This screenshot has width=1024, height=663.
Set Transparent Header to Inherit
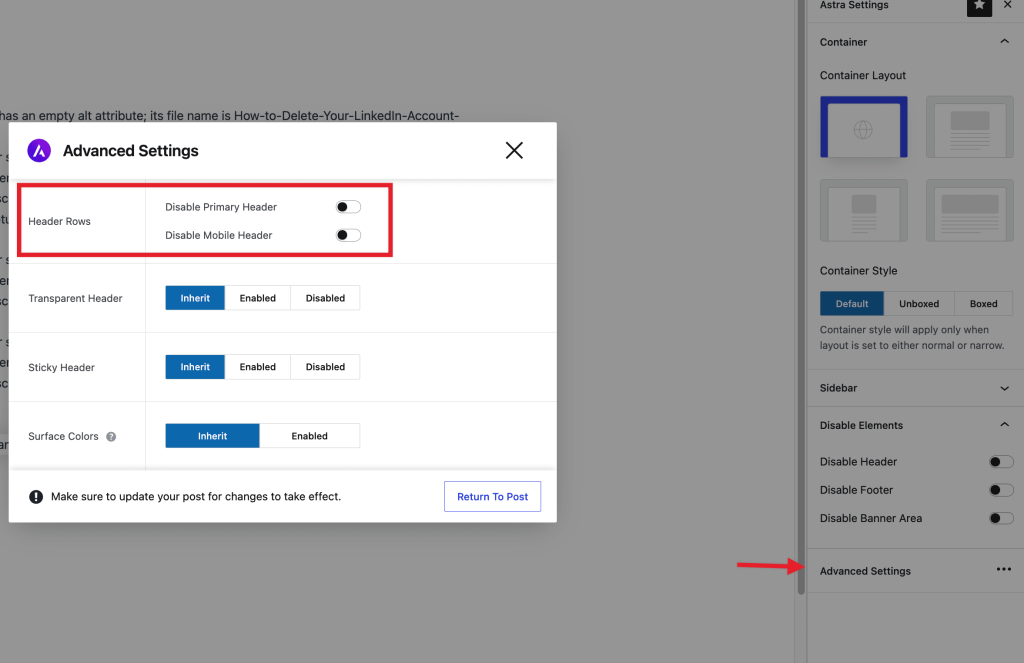pos(195,298)
